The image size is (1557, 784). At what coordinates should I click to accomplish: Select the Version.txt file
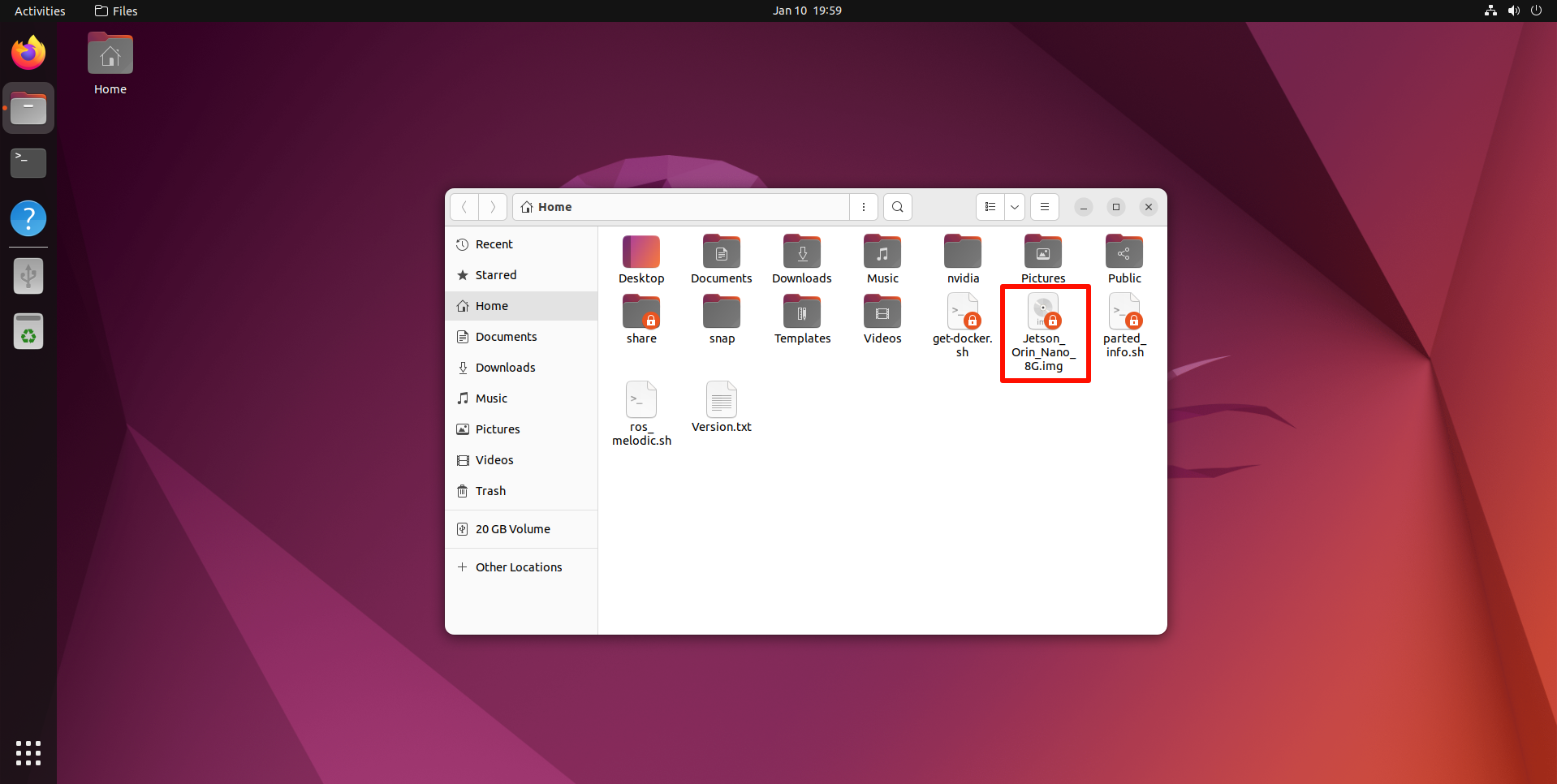(721, 401)
